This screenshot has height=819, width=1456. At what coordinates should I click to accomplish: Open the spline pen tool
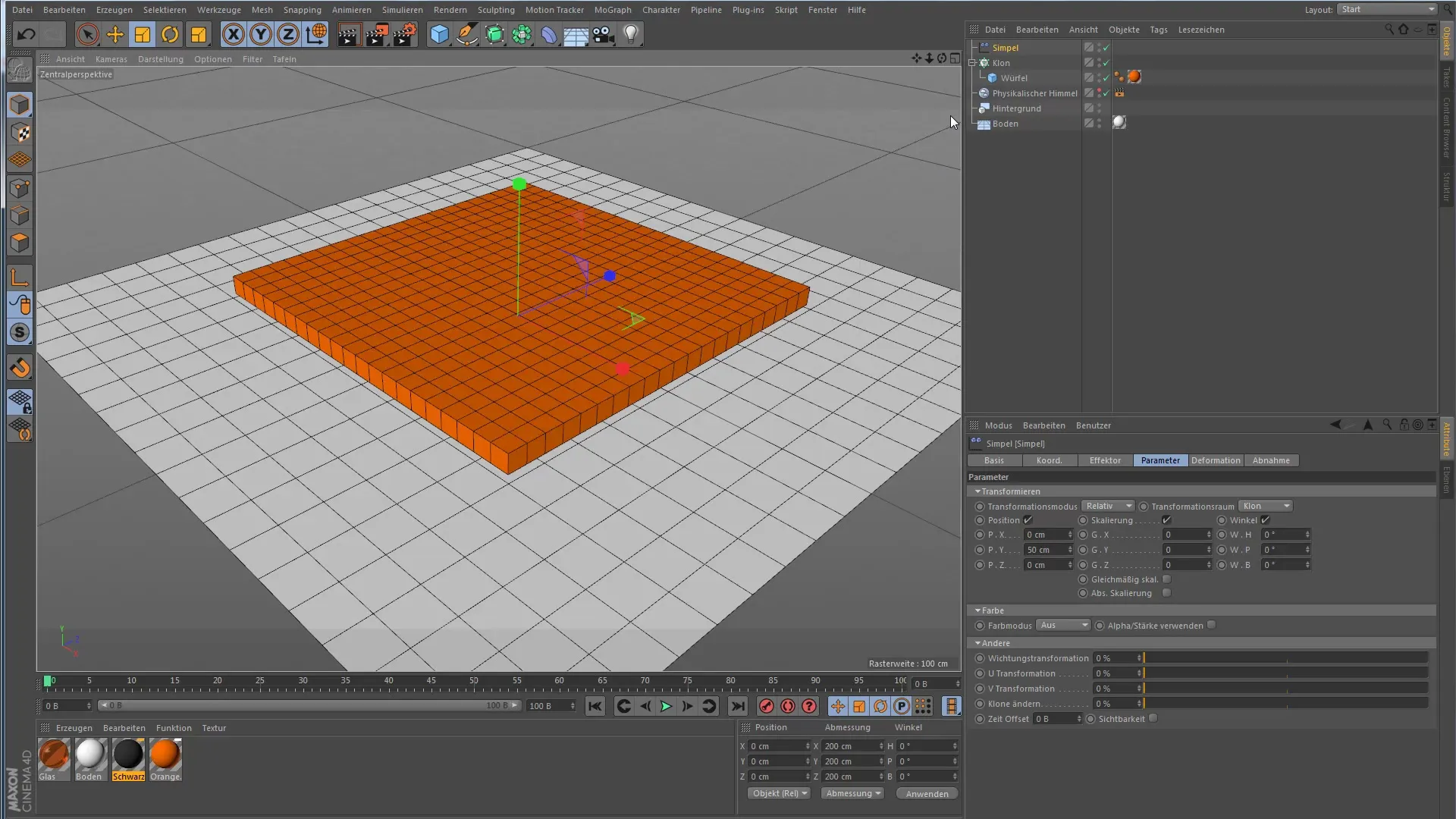click(x=467, y=34)
